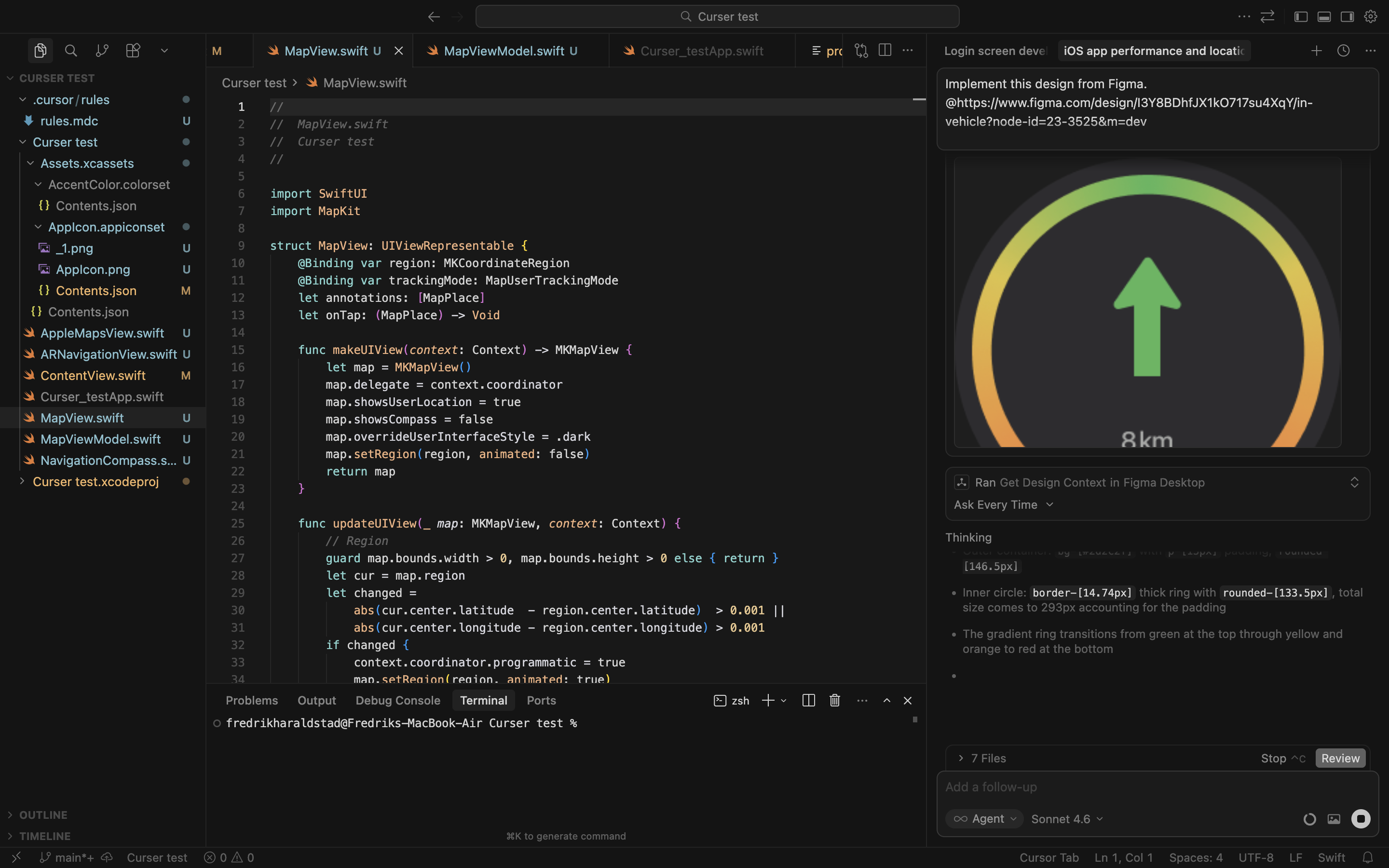Click the Review button in chat
The width and height of the screenshot is (1389, 868).
pyautogui.click(x=1340, y=758)
